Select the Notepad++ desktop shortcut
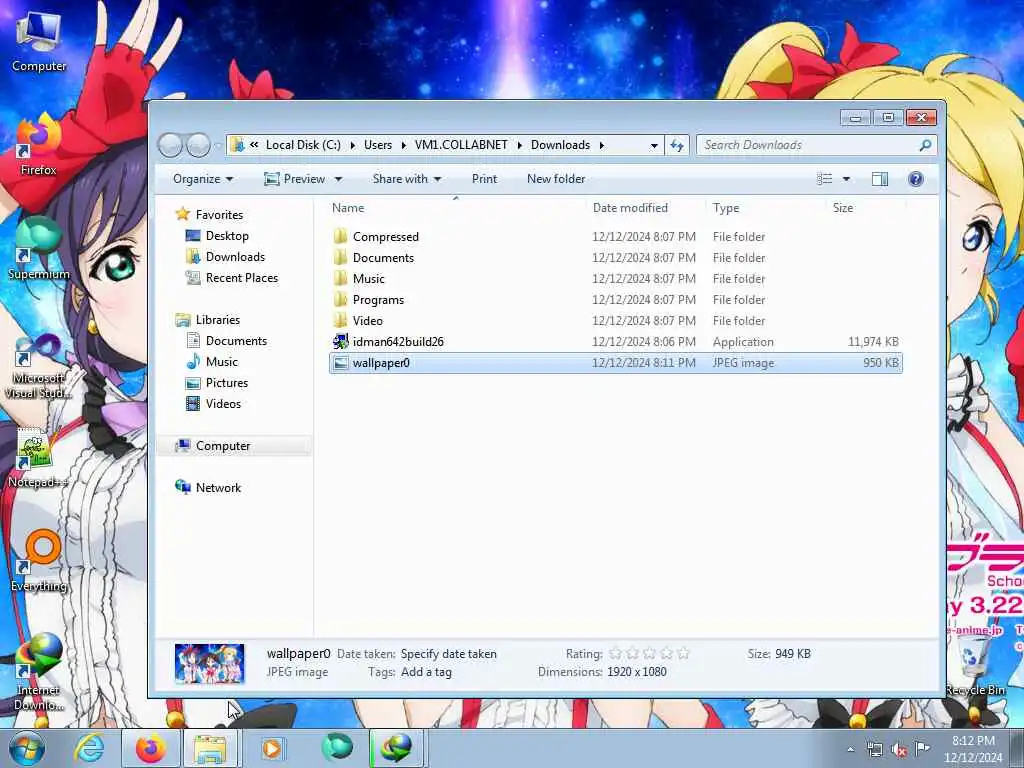 pos(39,457)
